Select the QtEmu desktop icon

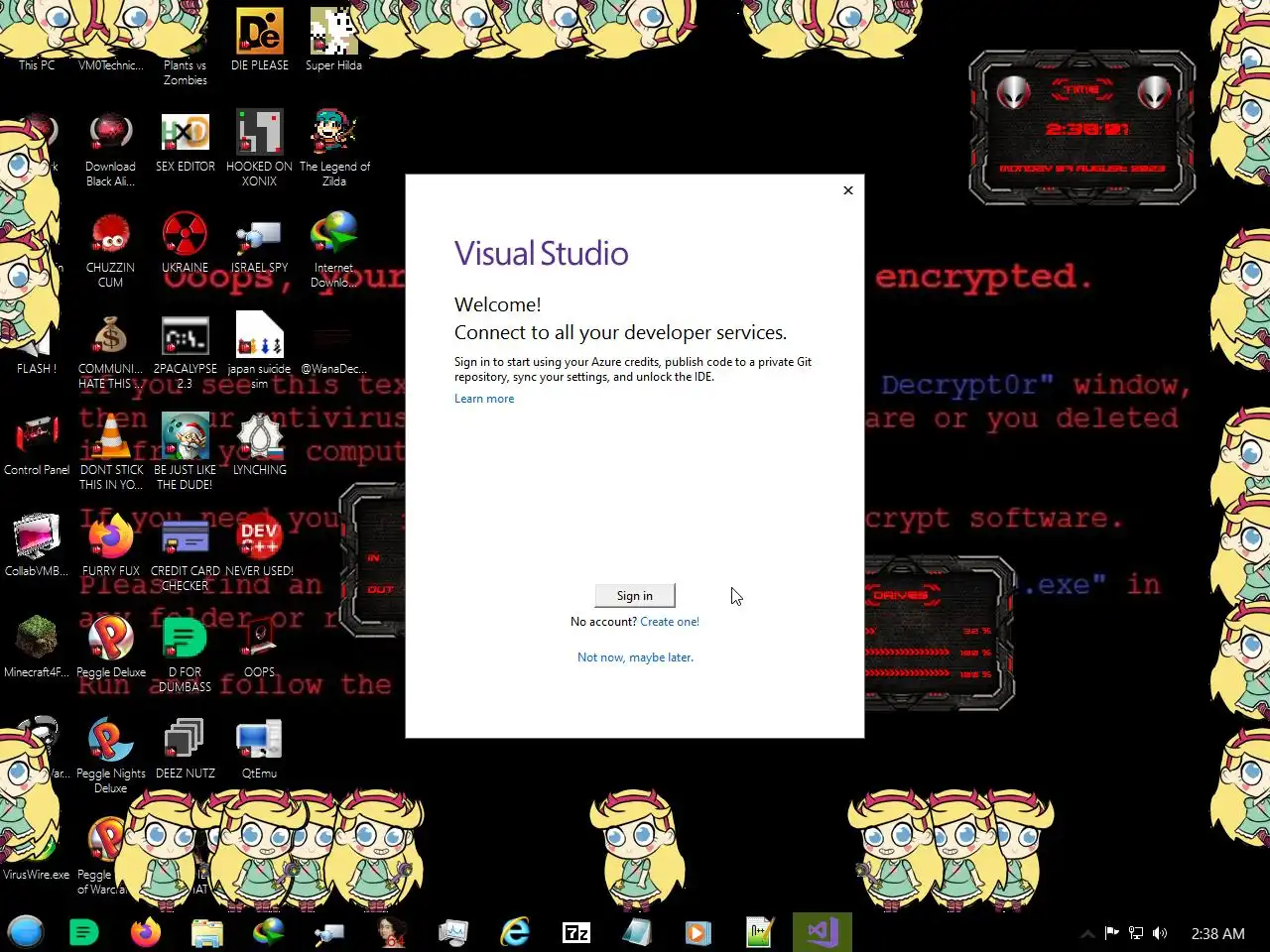tap(260, 748)
